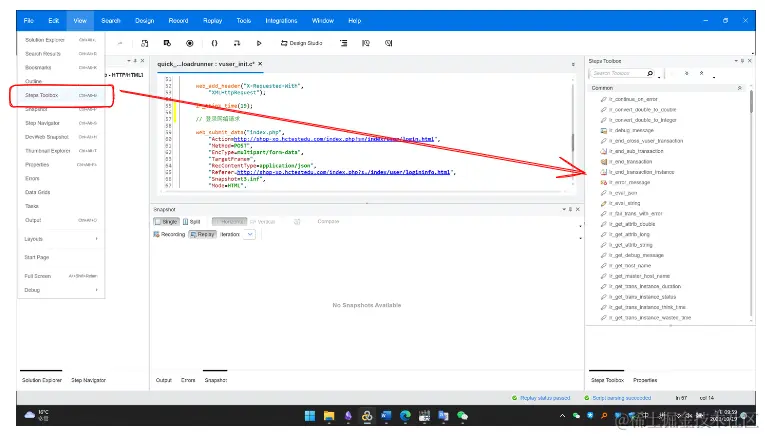
Task: Open the Record menu
Action: pos(179,20)
